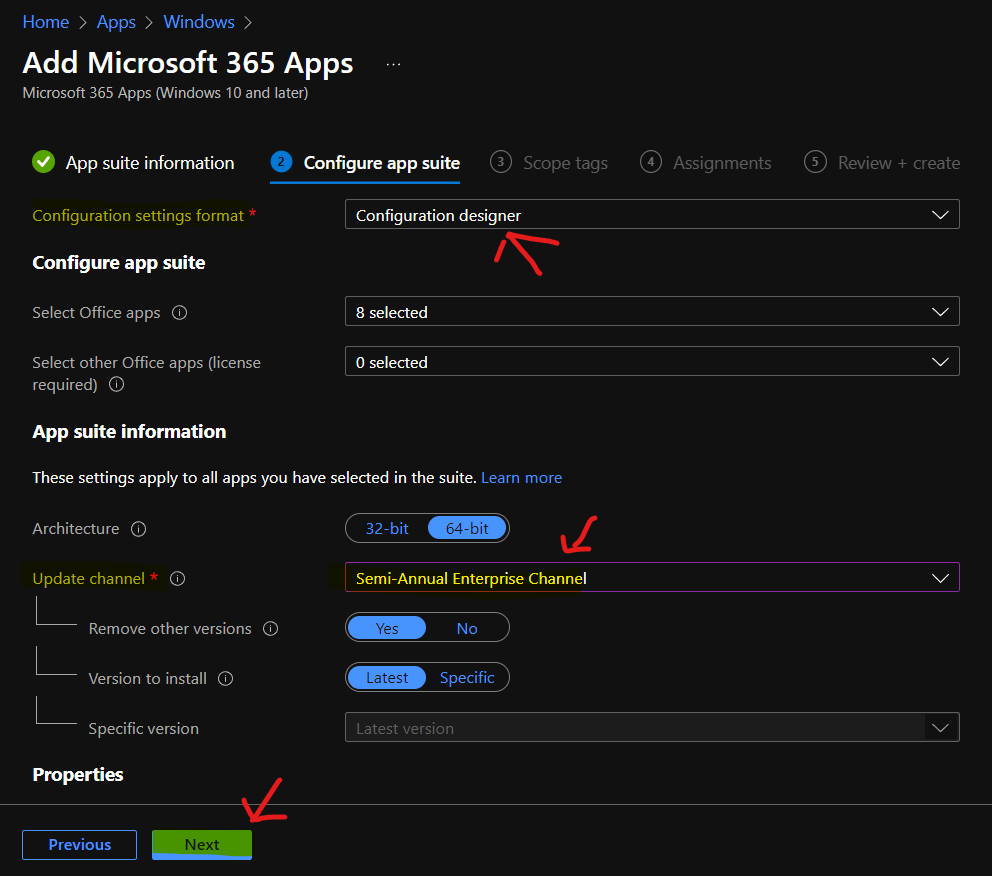Choose Latest version to install

(387, 677)
